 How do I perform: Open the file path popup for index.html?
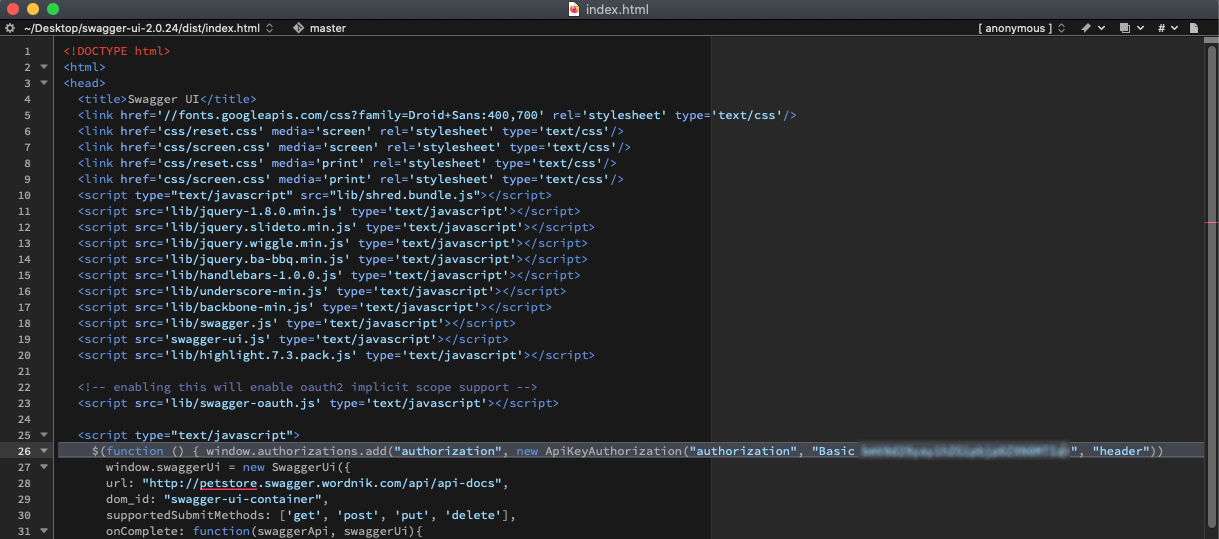click(148, 28)
